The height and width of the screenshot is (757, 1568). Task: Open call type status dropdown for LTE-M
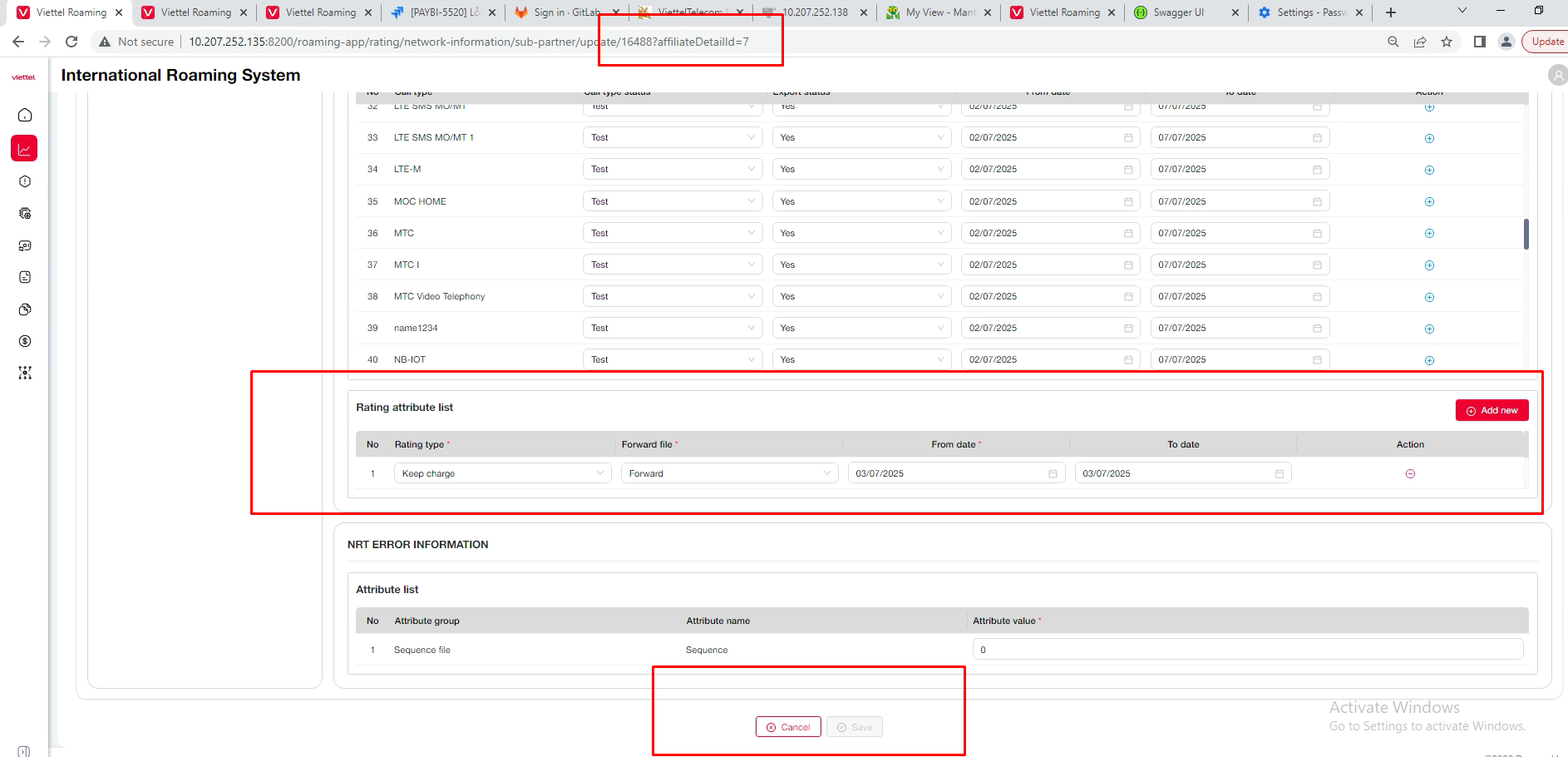tap(672, 170)
